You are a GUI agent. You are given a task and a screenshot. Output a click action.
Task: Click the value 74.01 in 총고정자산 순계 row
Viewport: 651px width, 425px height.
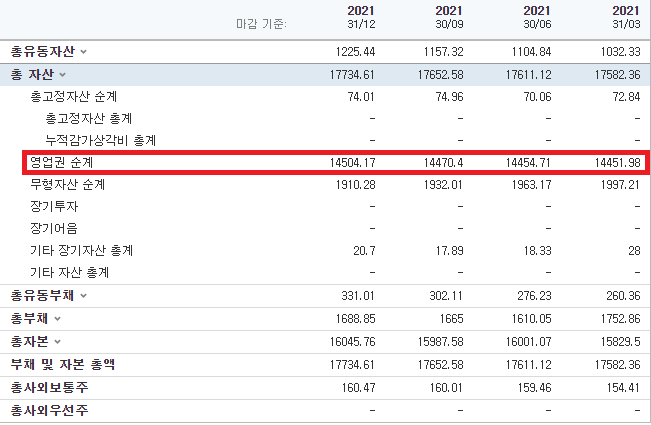(361, 97)
